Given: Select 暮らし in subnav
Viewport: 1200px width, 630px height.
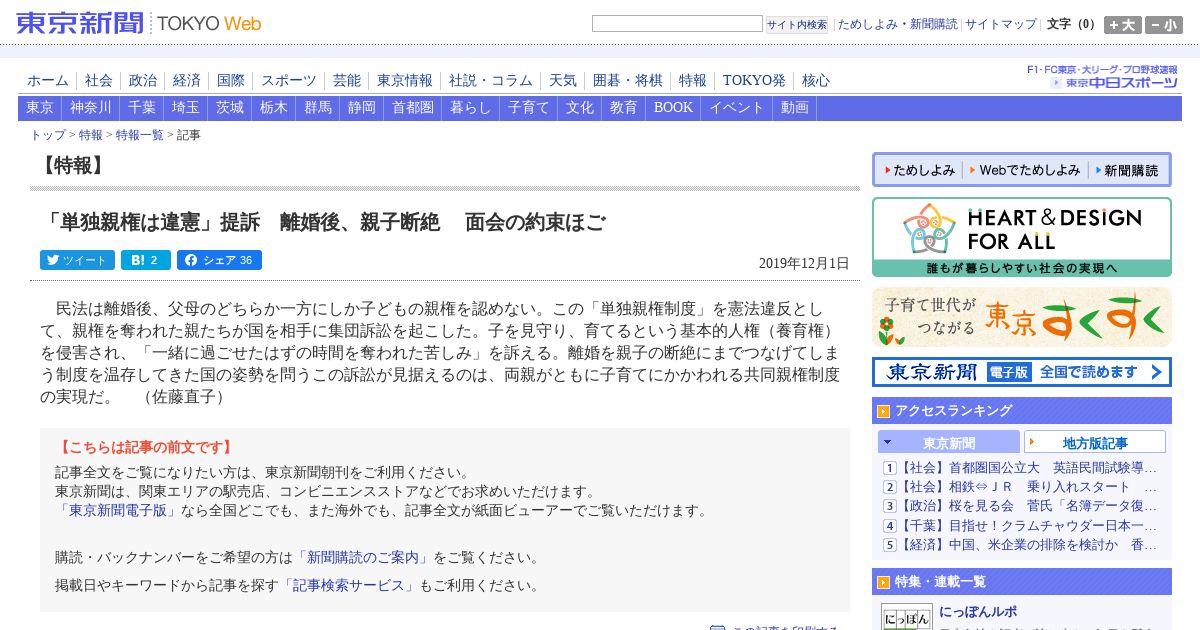Looking at the screenshot, I should (471, 108).
